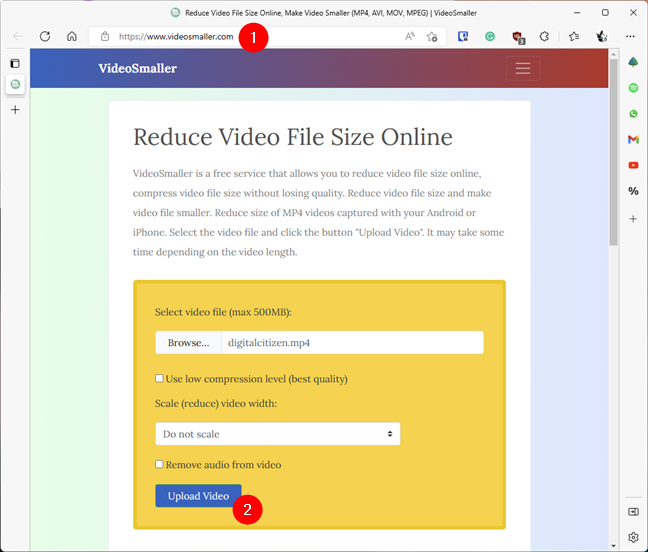
Task: Click the Browse... file button
Action: 188,343
